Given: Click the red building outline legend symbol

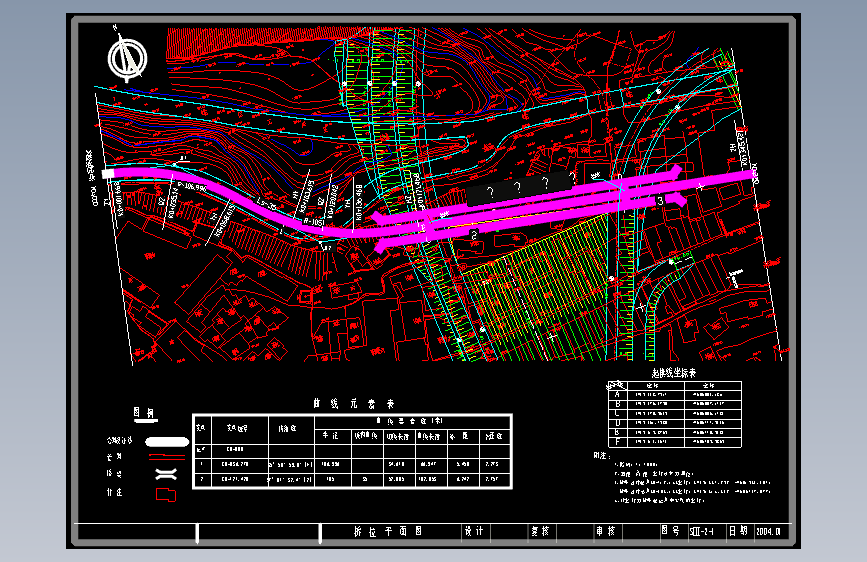Looking at the screenshot, I should coord(166,494).
